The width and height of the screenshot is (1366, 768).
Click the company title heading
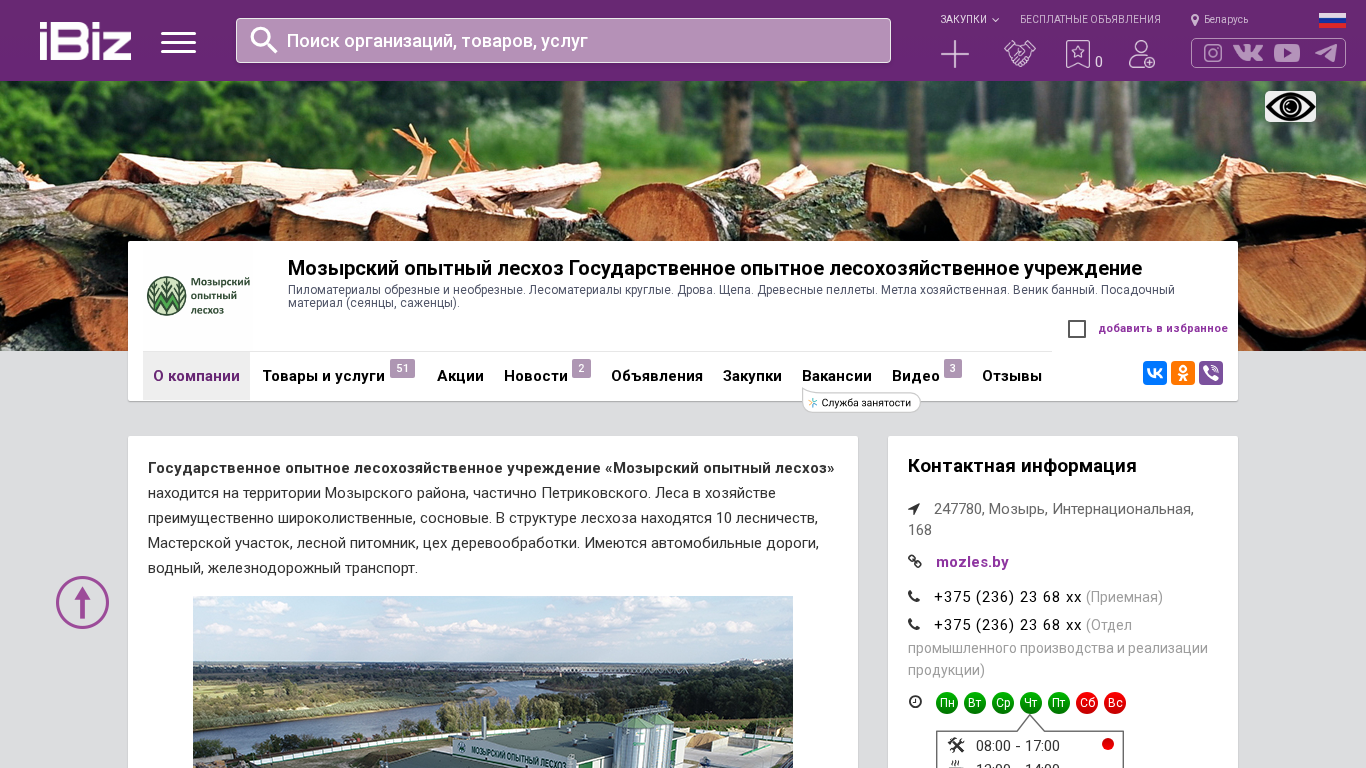click(715, 268)
